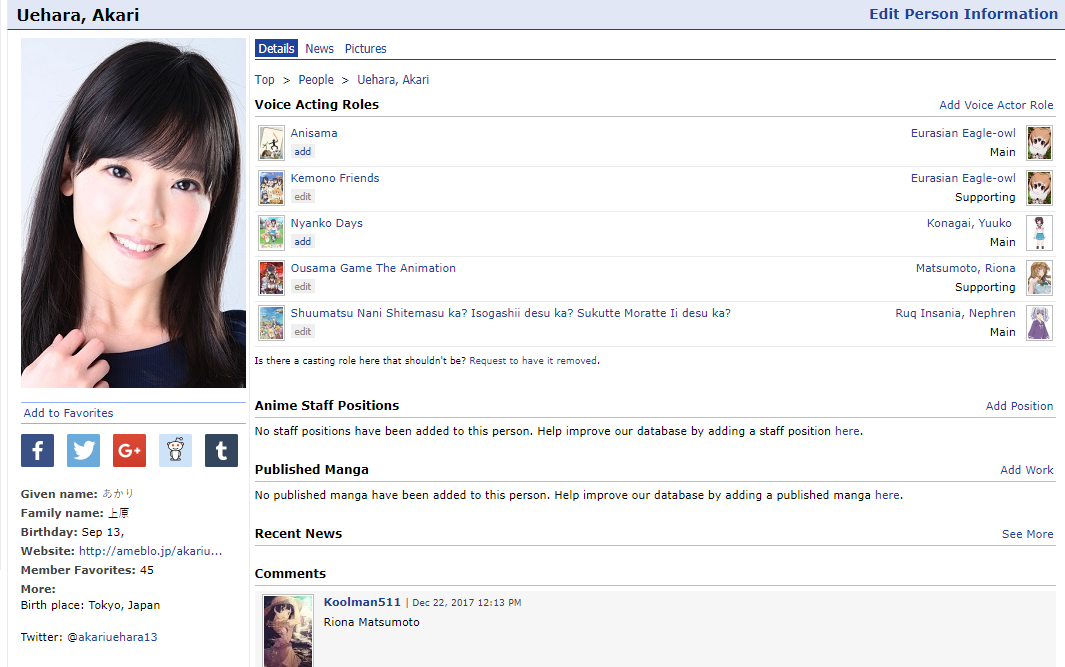Share on Google Plus icon

(129, 450)
